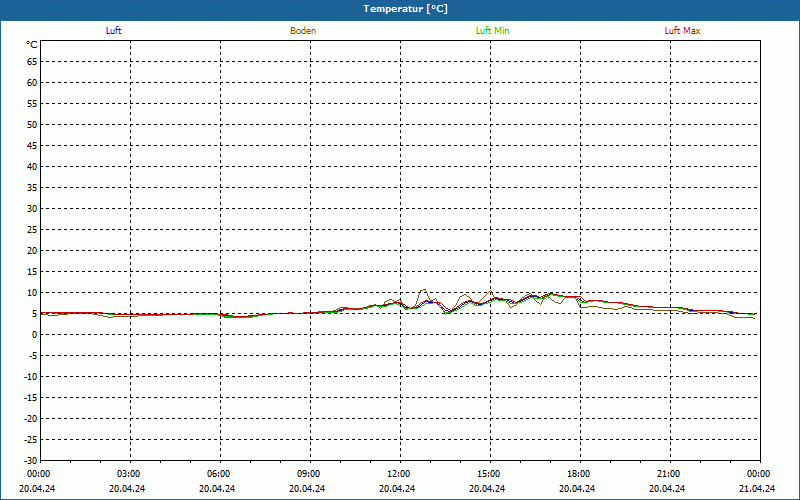Click the 50 value on the y-axis
The width and height of the screenshot is (800, 500).
(32, 124)
